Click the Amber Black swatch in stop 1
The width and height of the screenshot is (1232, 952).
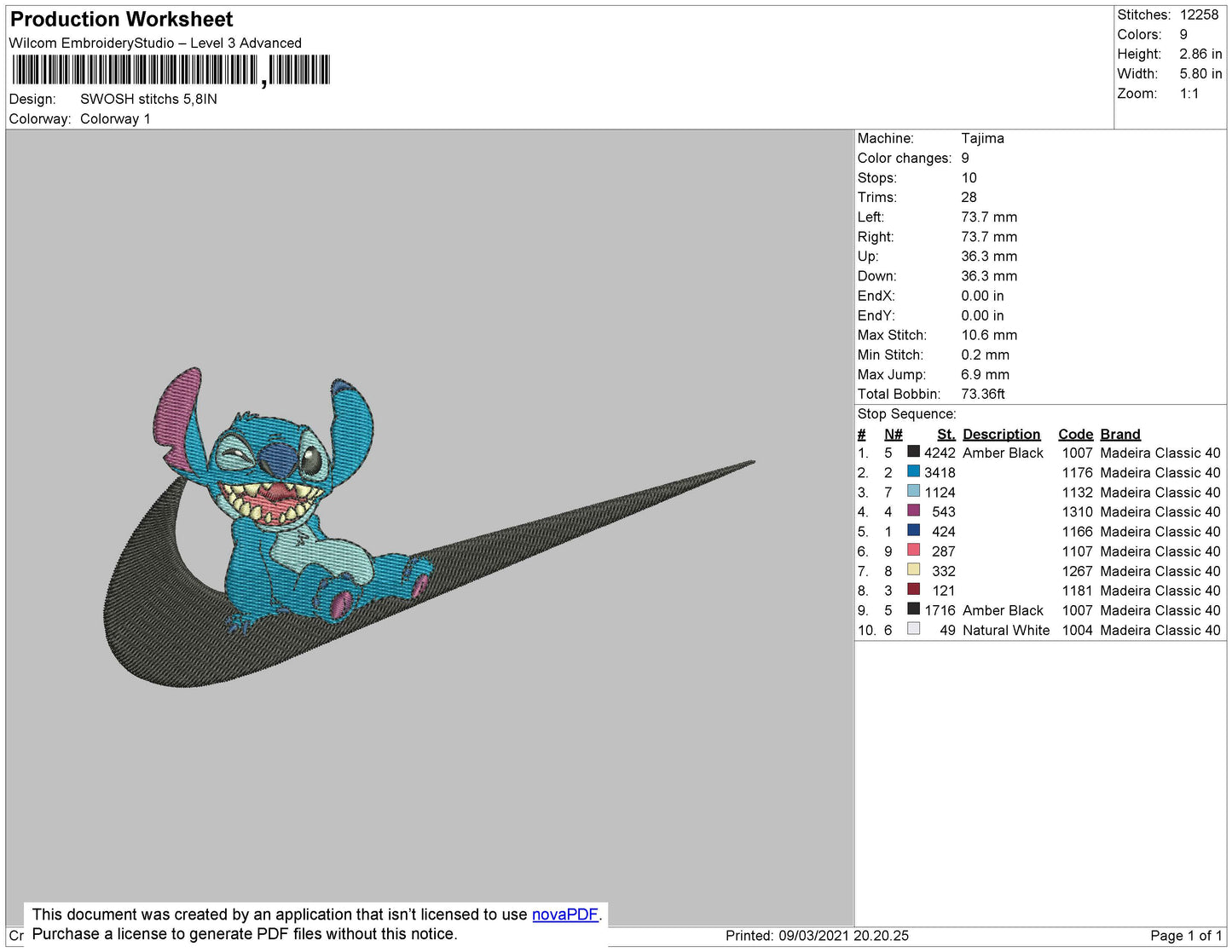click(x=913, y=452)
